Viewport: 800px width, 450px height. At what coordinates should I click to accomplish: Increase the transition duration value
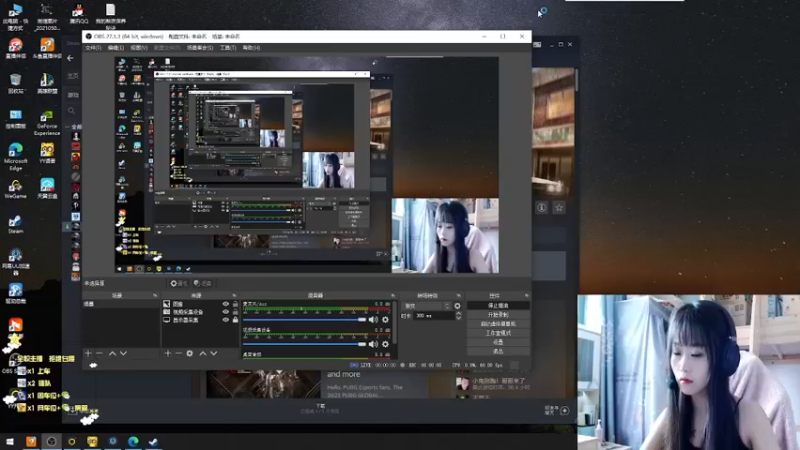tap(458, 314)
